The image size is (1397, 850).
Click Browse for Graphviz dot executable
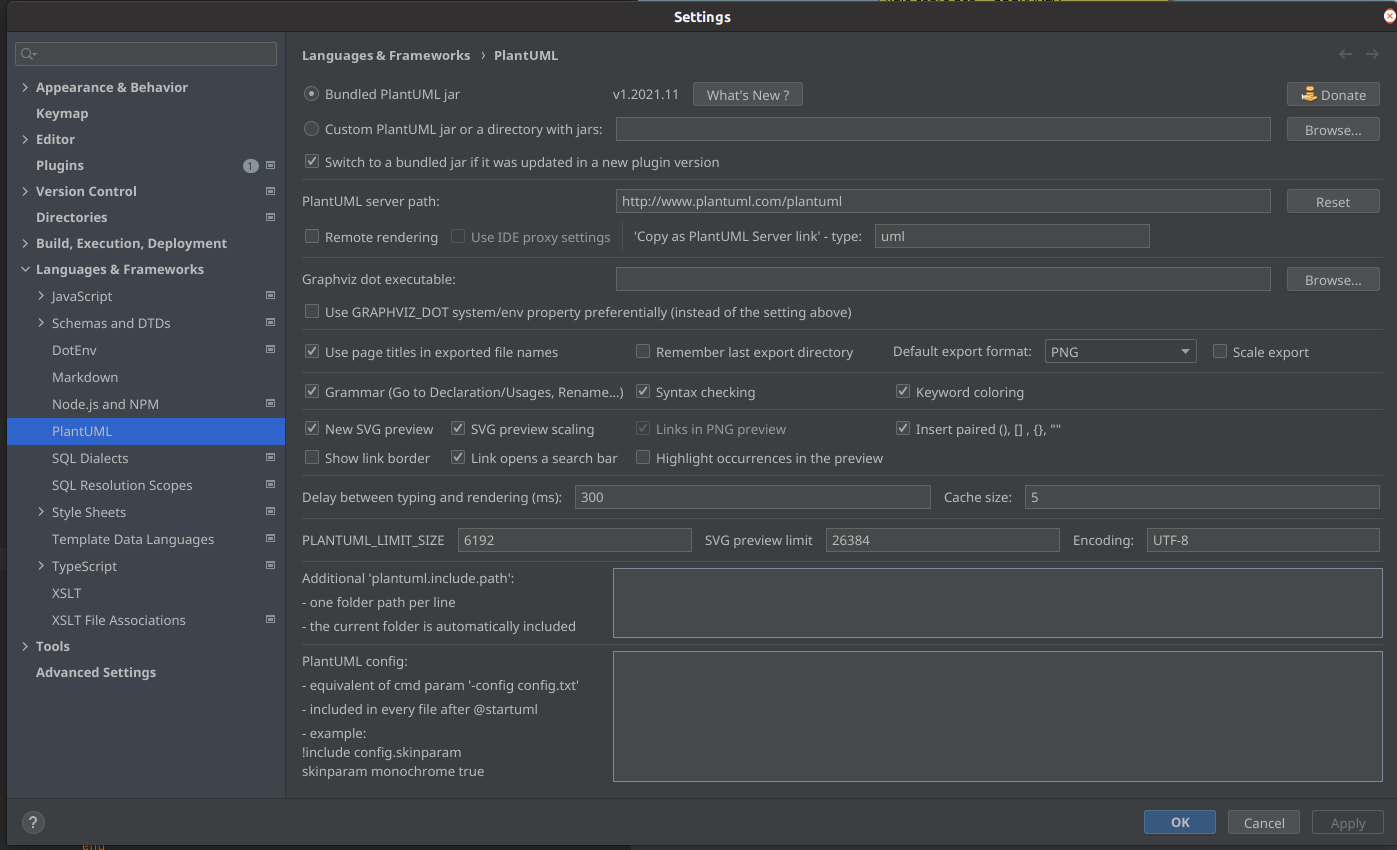pyautogui.click(x=1333, y=280)
